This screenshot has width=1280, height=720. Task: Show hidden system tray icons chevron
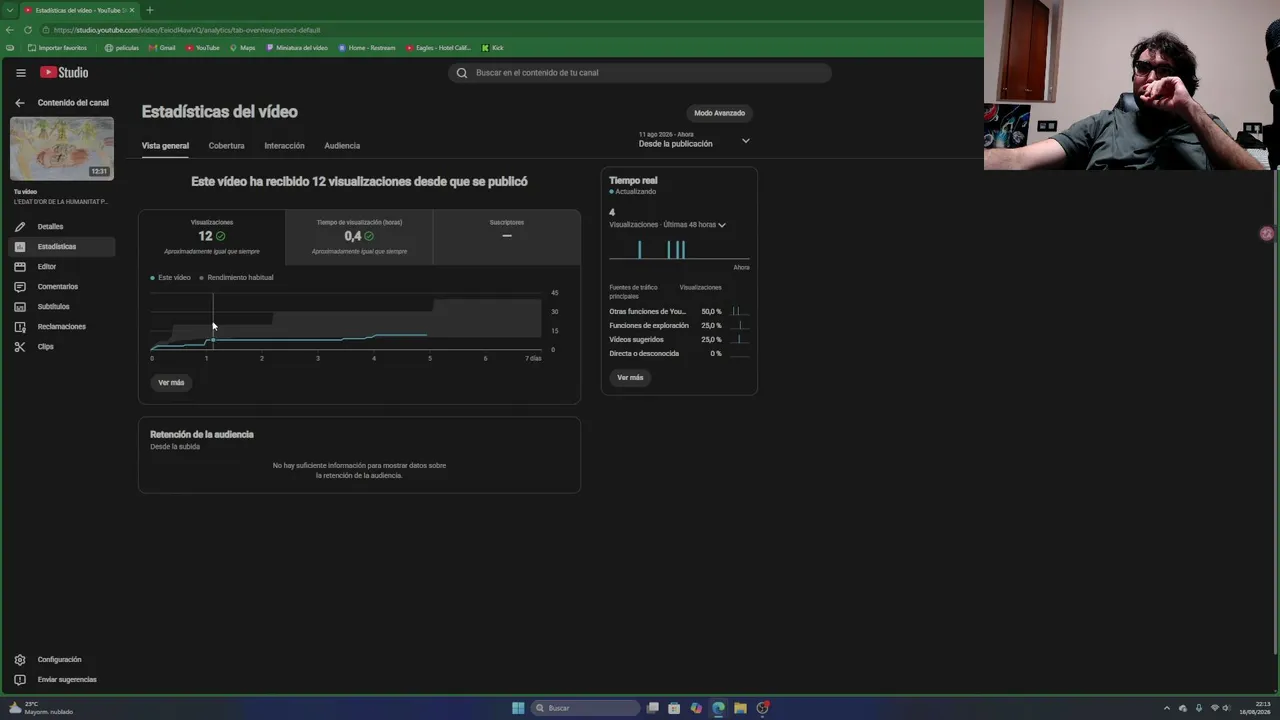coord(1166,708)
